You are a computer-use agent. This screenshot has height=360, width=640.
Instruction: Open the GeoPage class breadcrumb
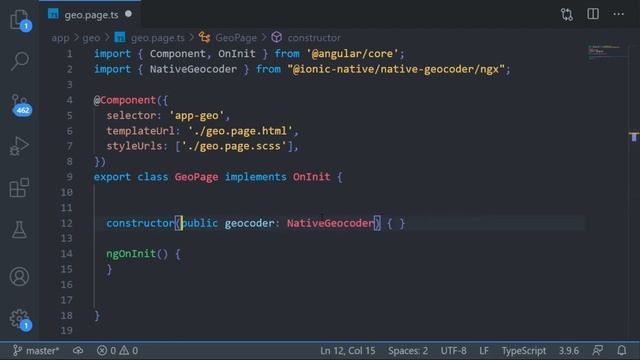coord(228,38)
